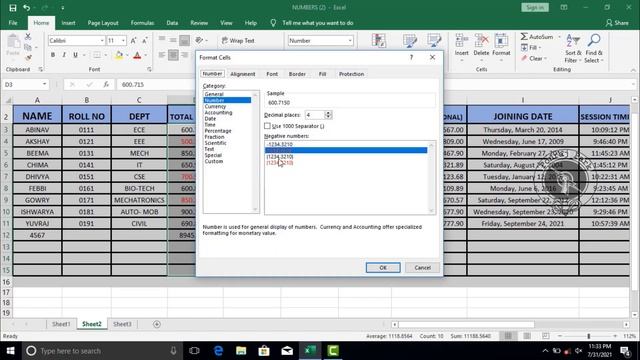Click the taskbar search box
640x360 pixels.
pyautogui.click(x=102, y=351)
